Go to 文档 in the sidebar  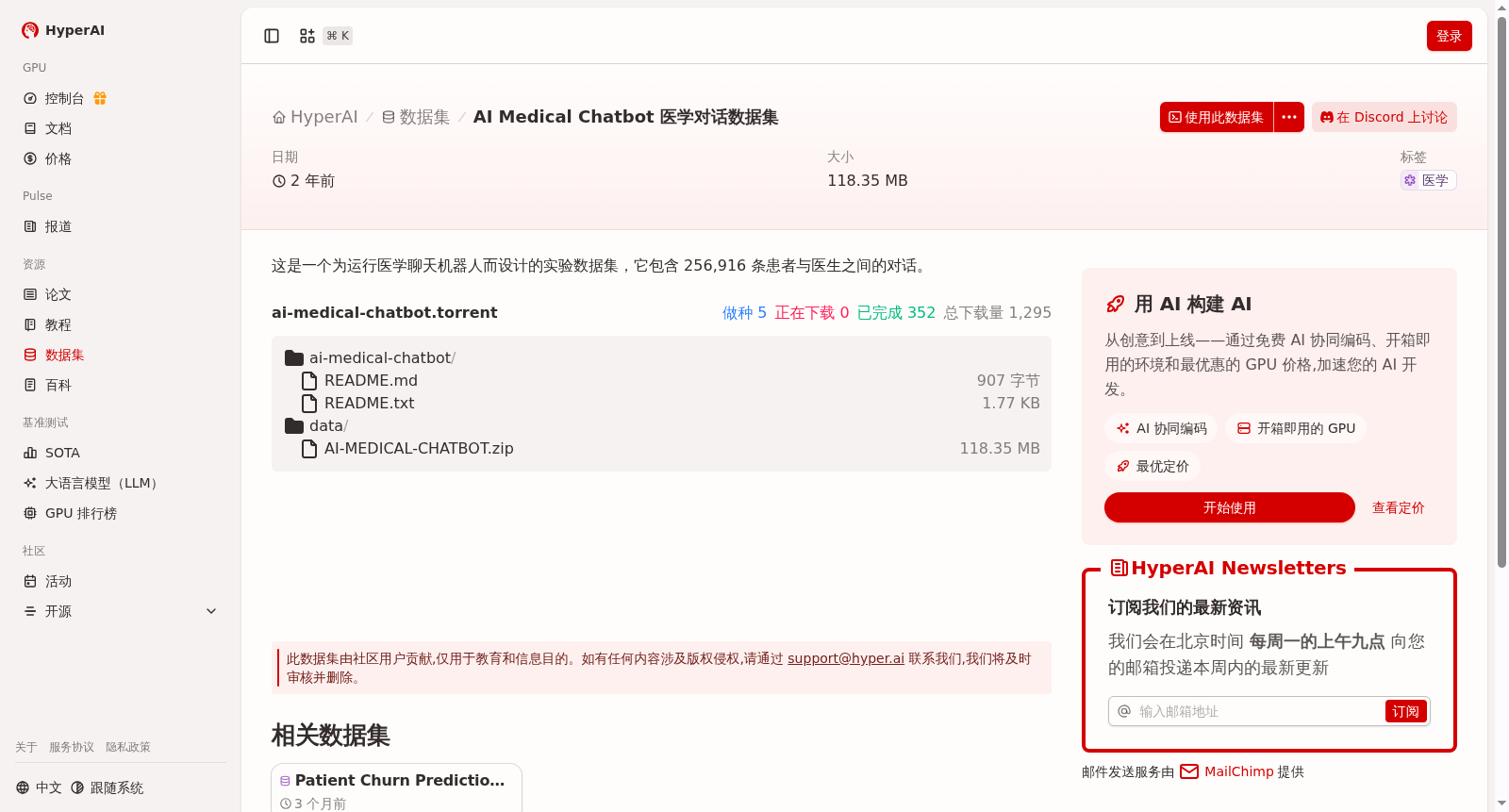121,128
